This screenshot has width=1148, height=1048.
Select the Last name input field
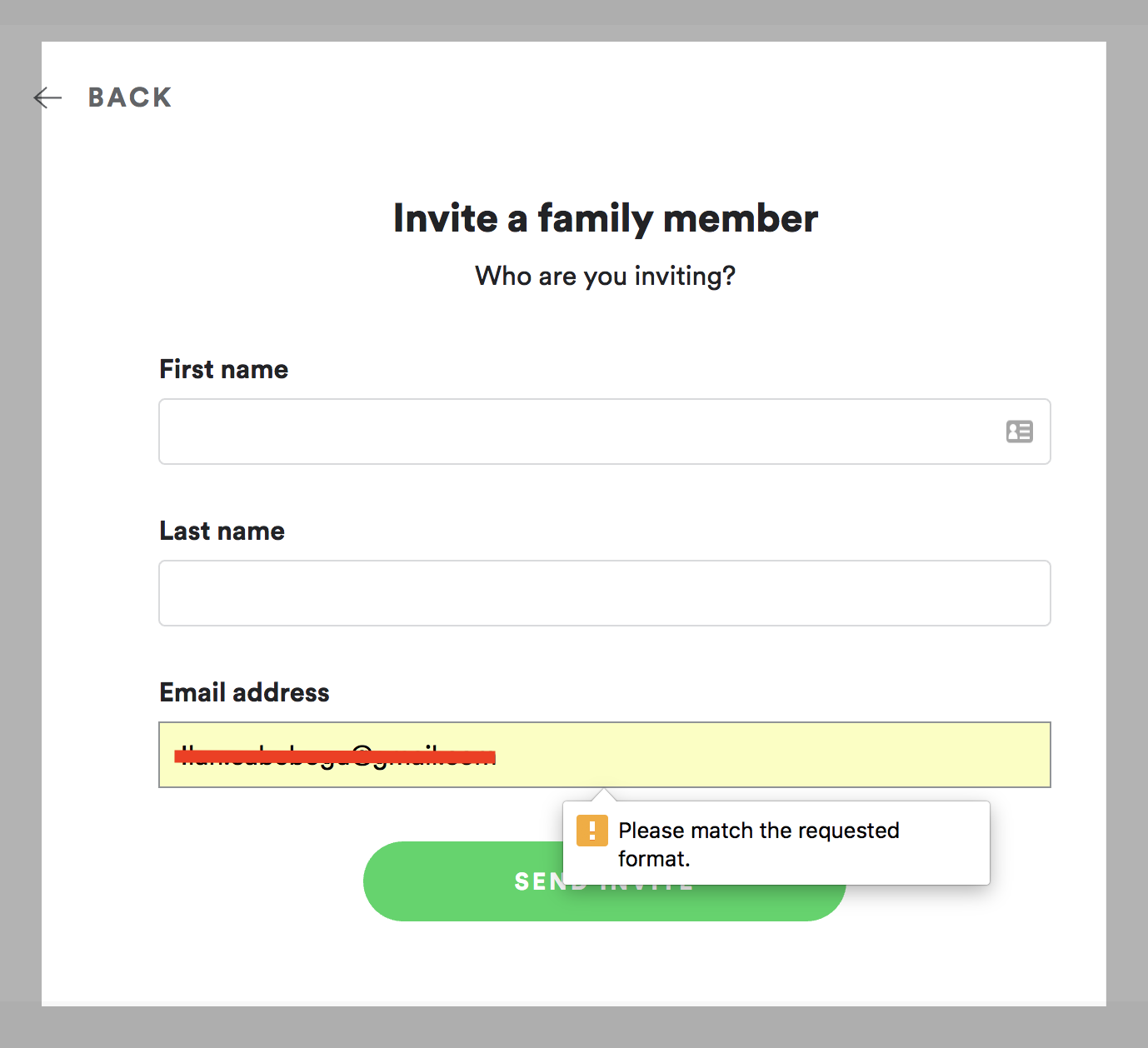coord(583,593)
